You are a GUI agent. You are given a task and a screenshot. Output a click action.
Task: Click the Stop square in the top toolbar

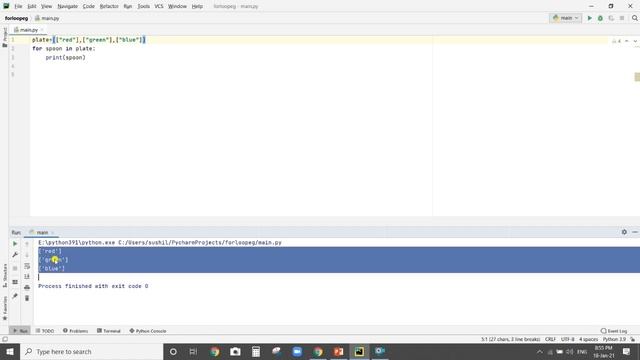(622, 18)
